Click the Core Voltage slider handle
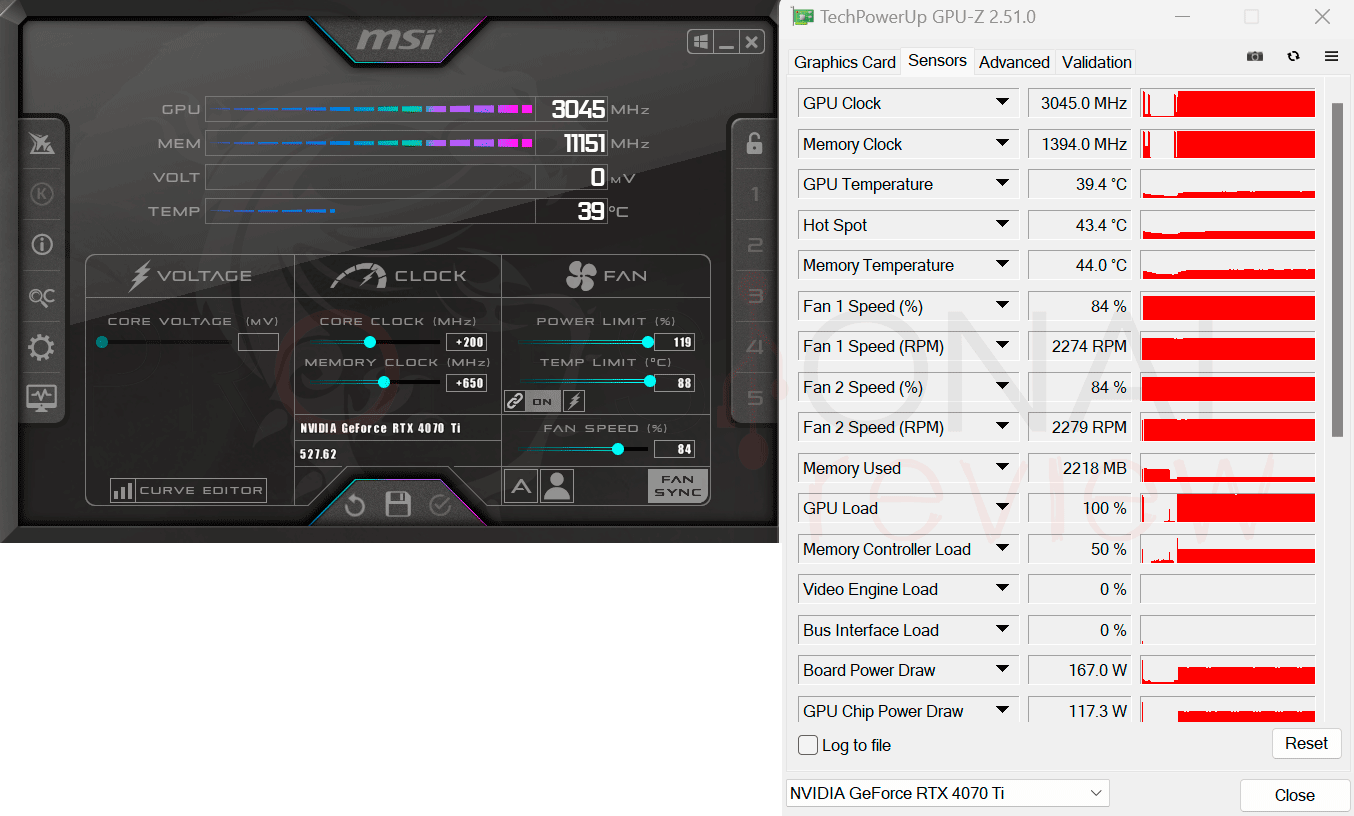Viewport: 1354px width, 816px height. (102, 342)
